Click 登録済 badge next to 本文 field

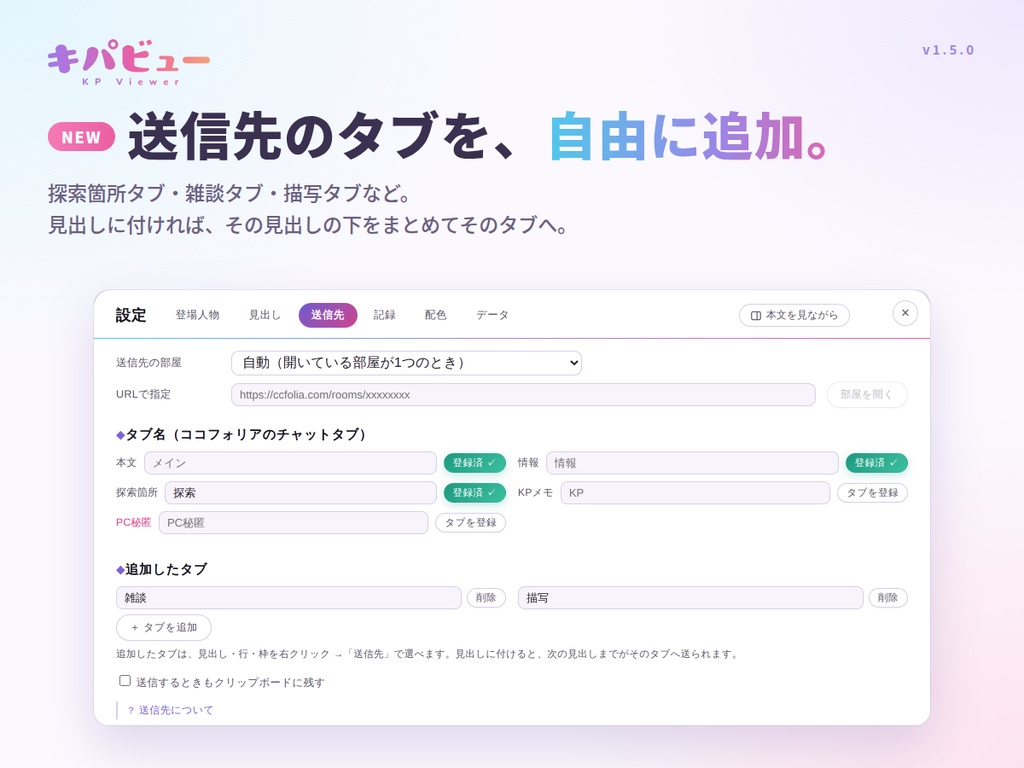coord(475,463)
